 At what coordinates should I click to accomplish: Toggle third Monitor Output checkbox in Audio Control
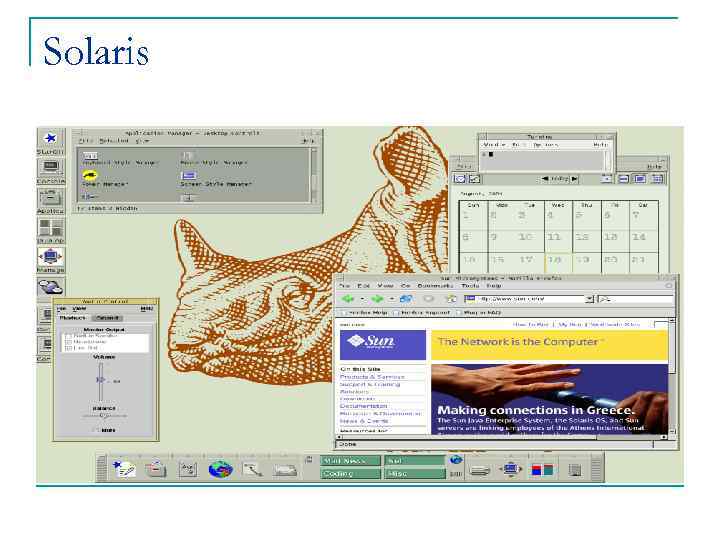click(69, 348)
